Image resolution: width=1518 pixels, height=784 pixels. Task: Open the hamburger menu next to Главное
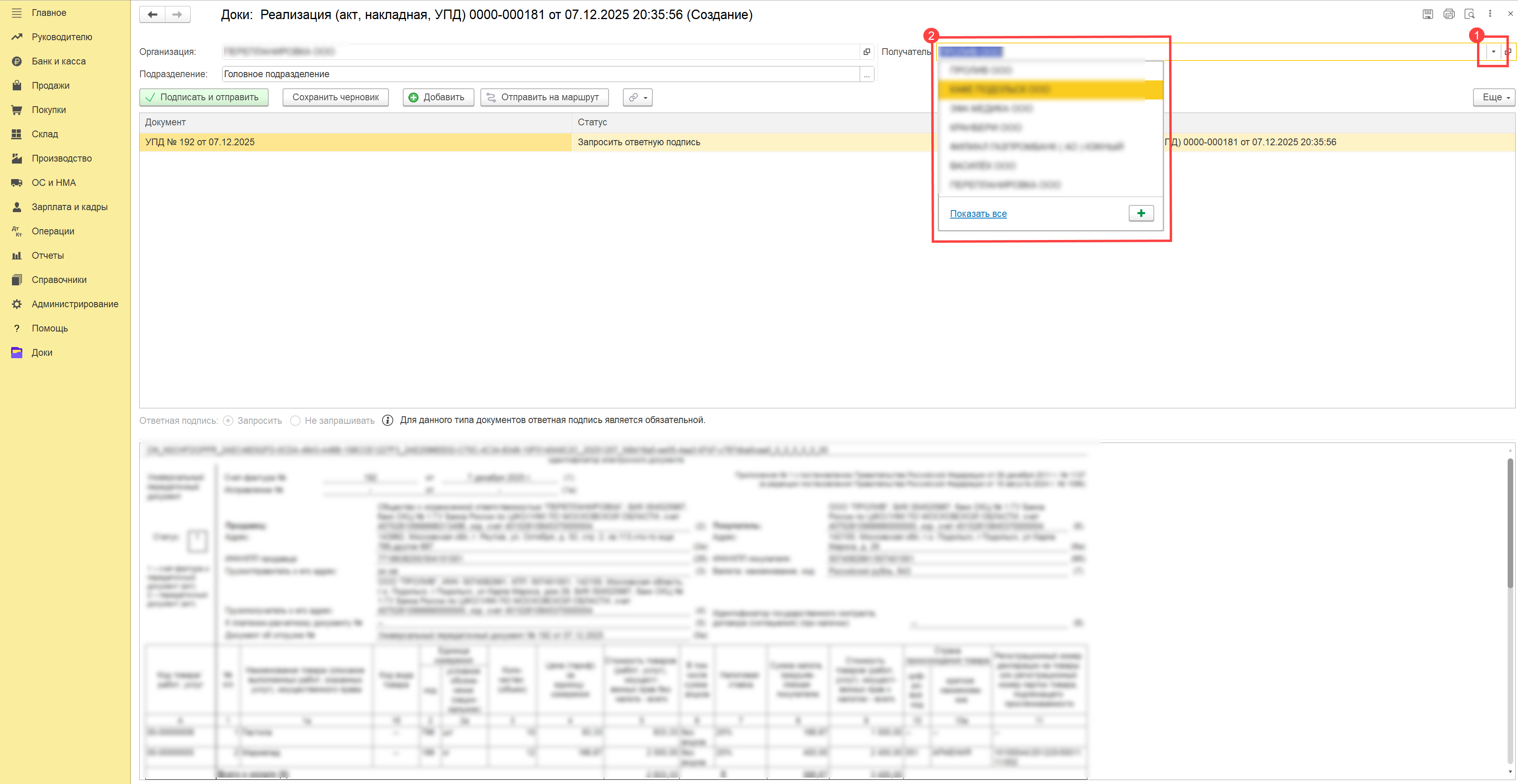click(x=16, y=12)
